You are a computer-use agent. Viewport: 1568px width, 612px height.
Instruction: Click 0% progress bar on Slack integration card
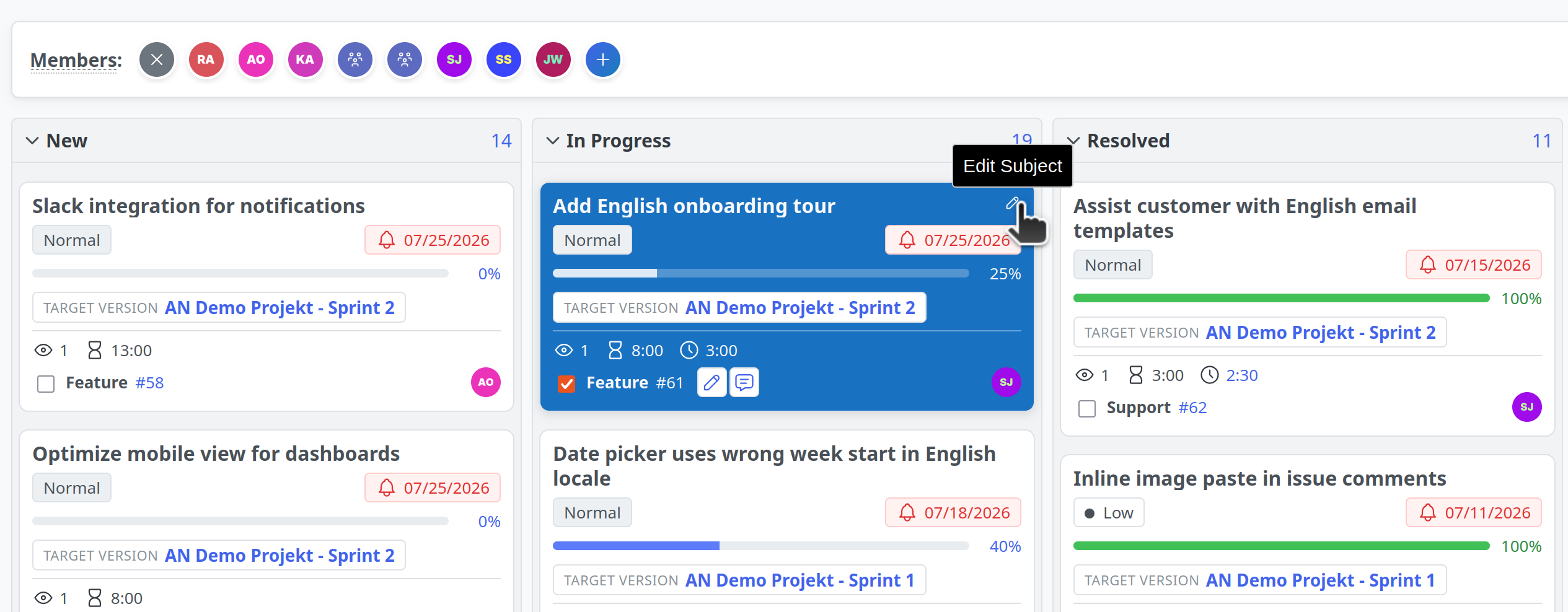tap(240, 273)
